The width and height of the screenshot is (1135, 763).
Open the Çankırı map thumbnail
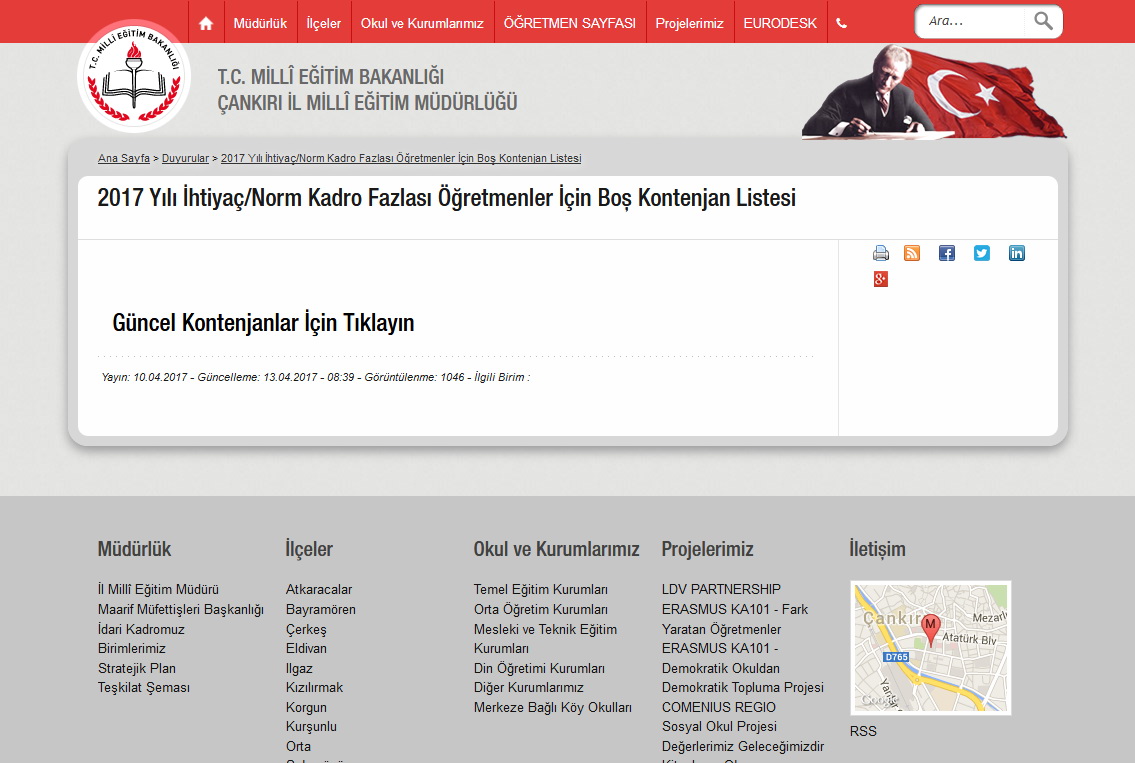930,647
